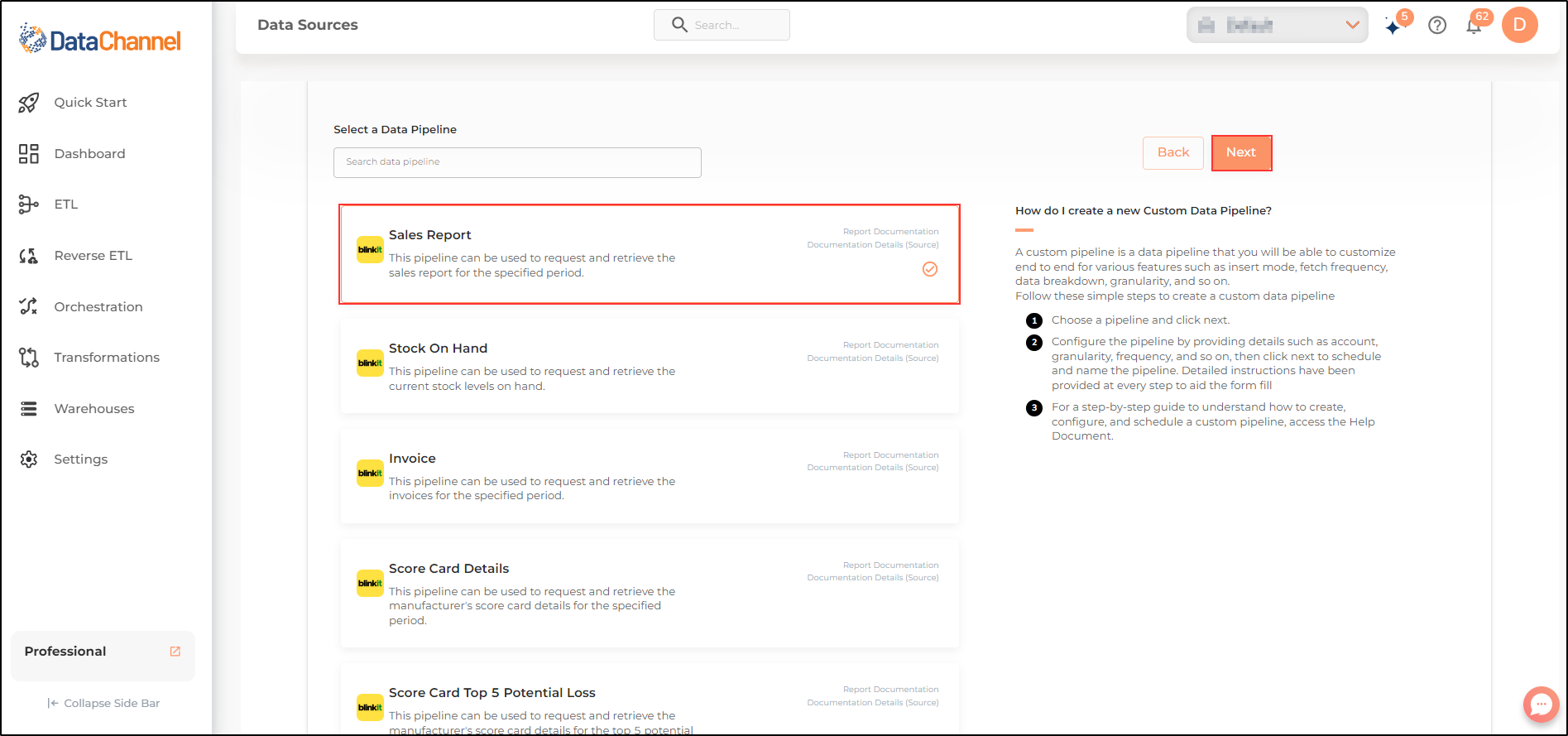
Task: Open Settings menu item
Action: (81, 459)
